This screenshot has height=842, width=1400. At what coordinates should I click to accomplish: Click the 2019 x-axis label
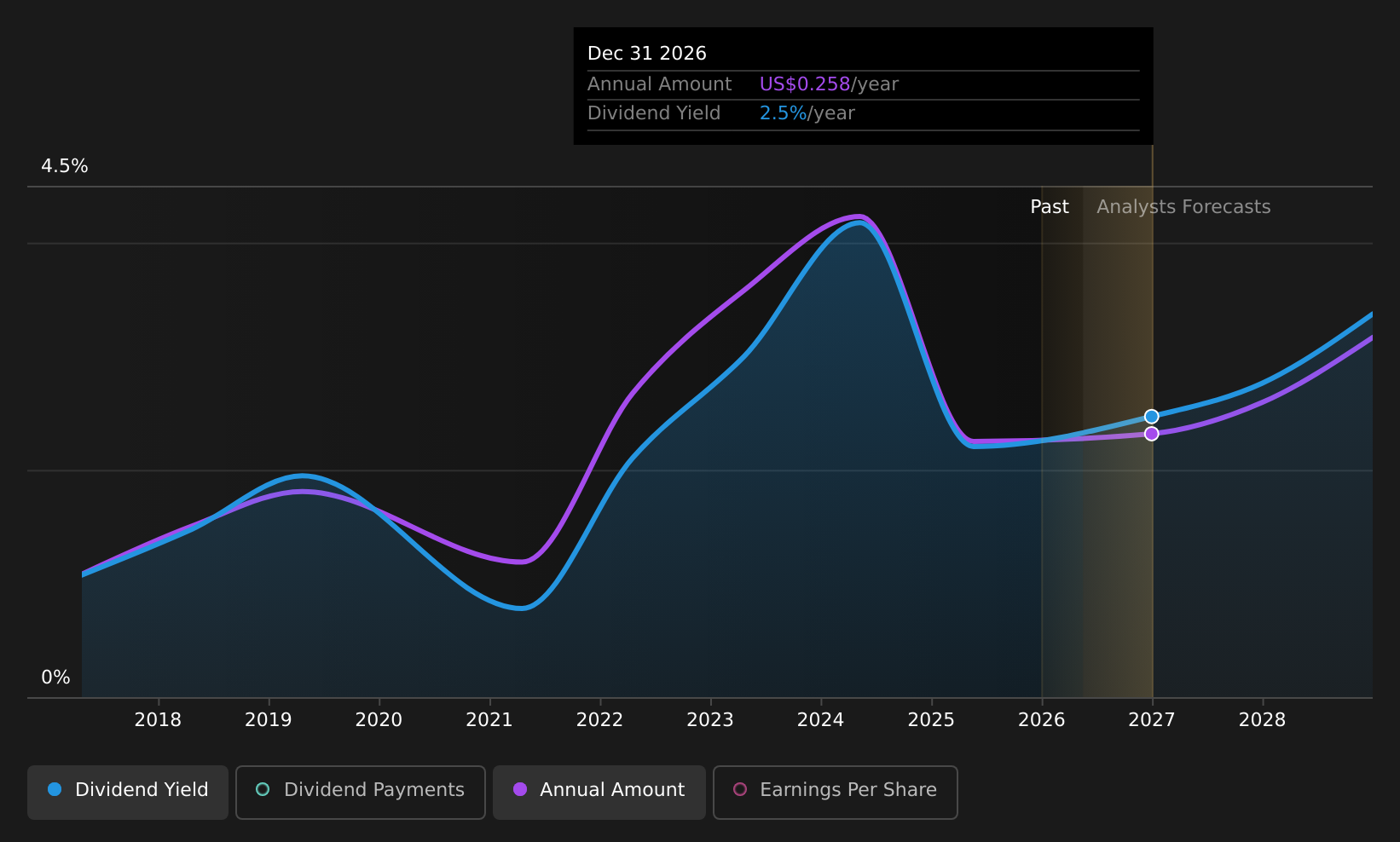point(269,720)
